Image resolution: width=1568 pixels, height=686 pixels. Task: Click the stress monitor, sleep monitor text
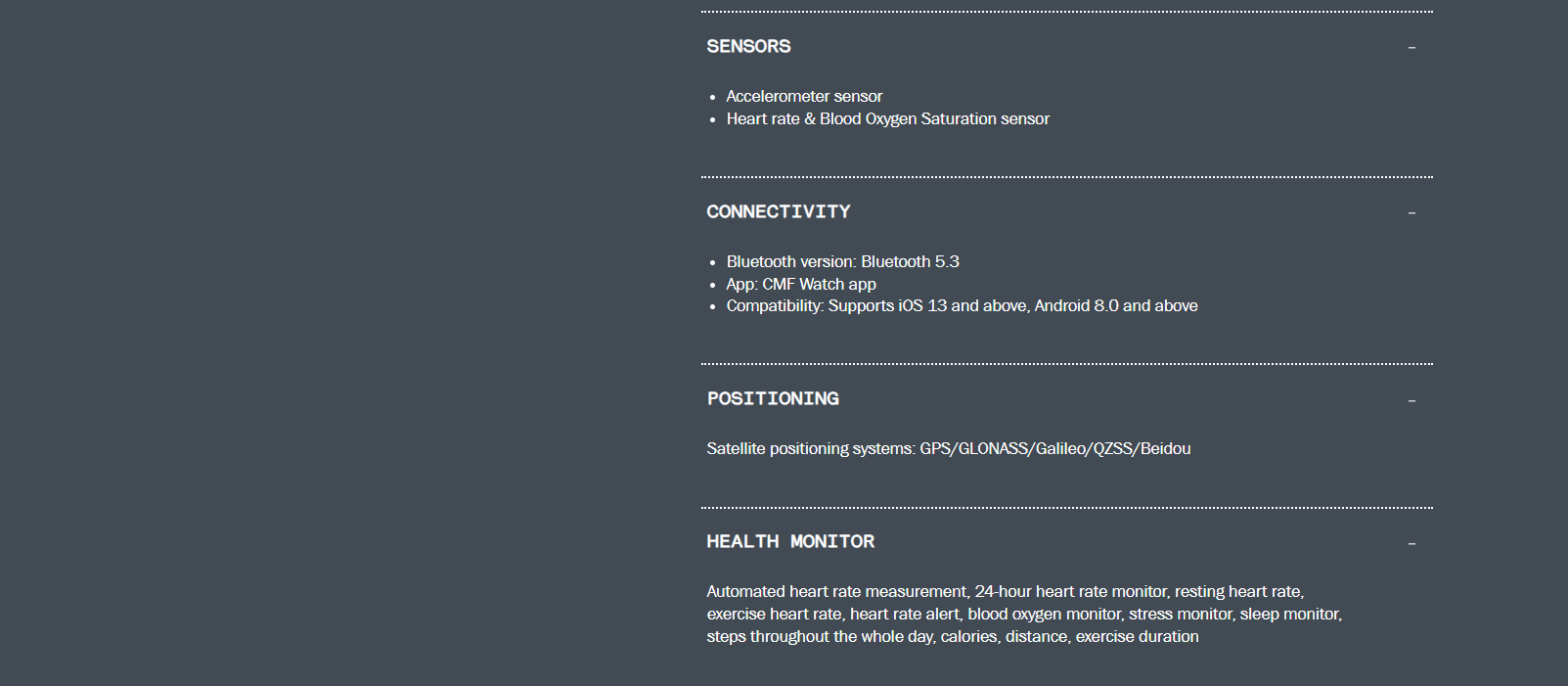point(1235,614)
